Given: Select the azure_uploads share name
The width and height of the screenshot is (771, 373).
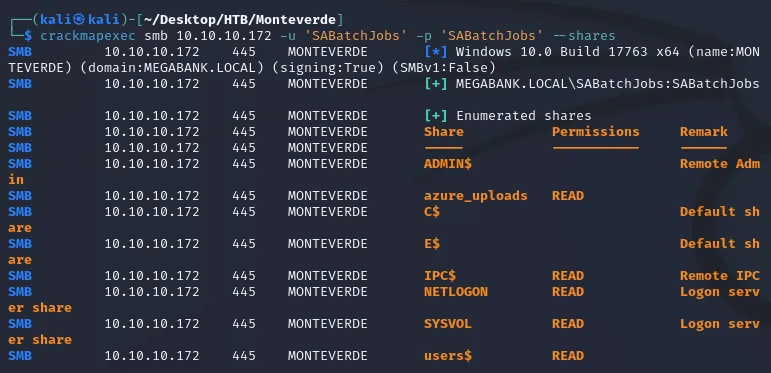Looking at the screenshot, I should tap(475, 196).
